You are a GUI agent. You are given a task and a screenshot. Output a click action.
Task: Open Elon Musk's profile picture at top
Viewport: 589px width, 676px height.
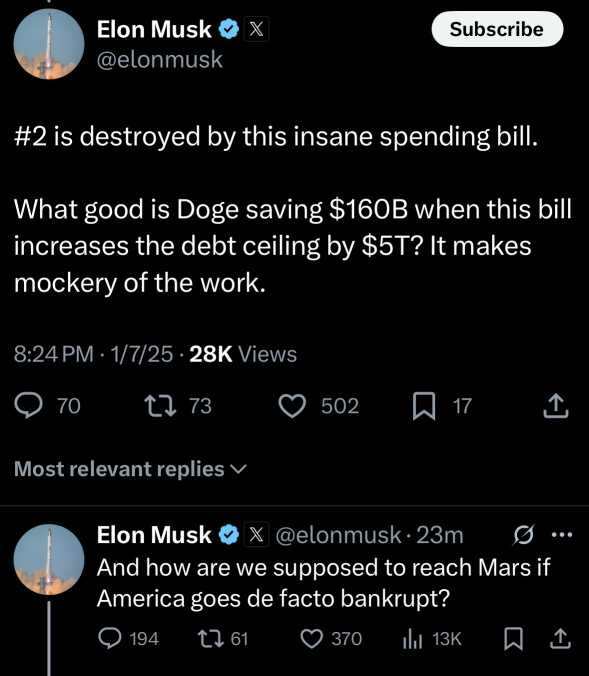[49, 44]
